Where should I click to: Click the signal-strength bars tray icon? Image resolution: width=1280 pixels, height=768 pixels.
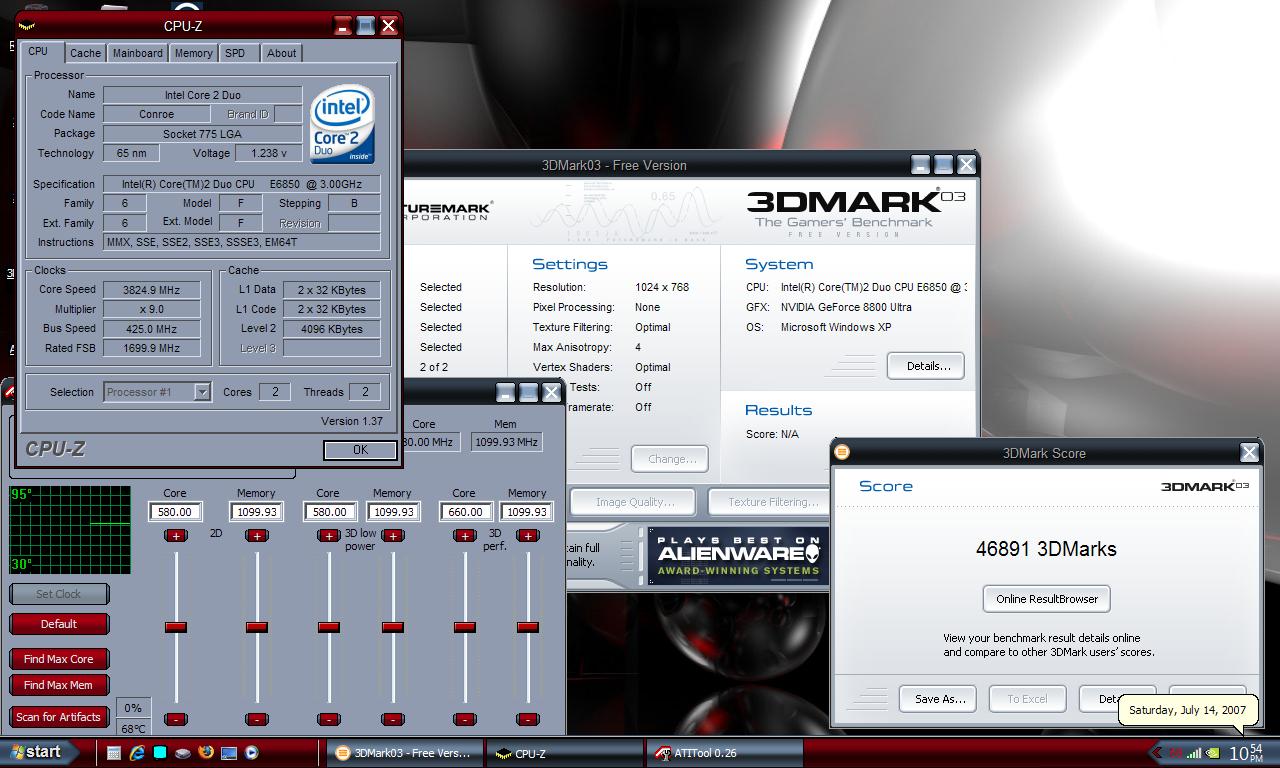coord(1194,753)
